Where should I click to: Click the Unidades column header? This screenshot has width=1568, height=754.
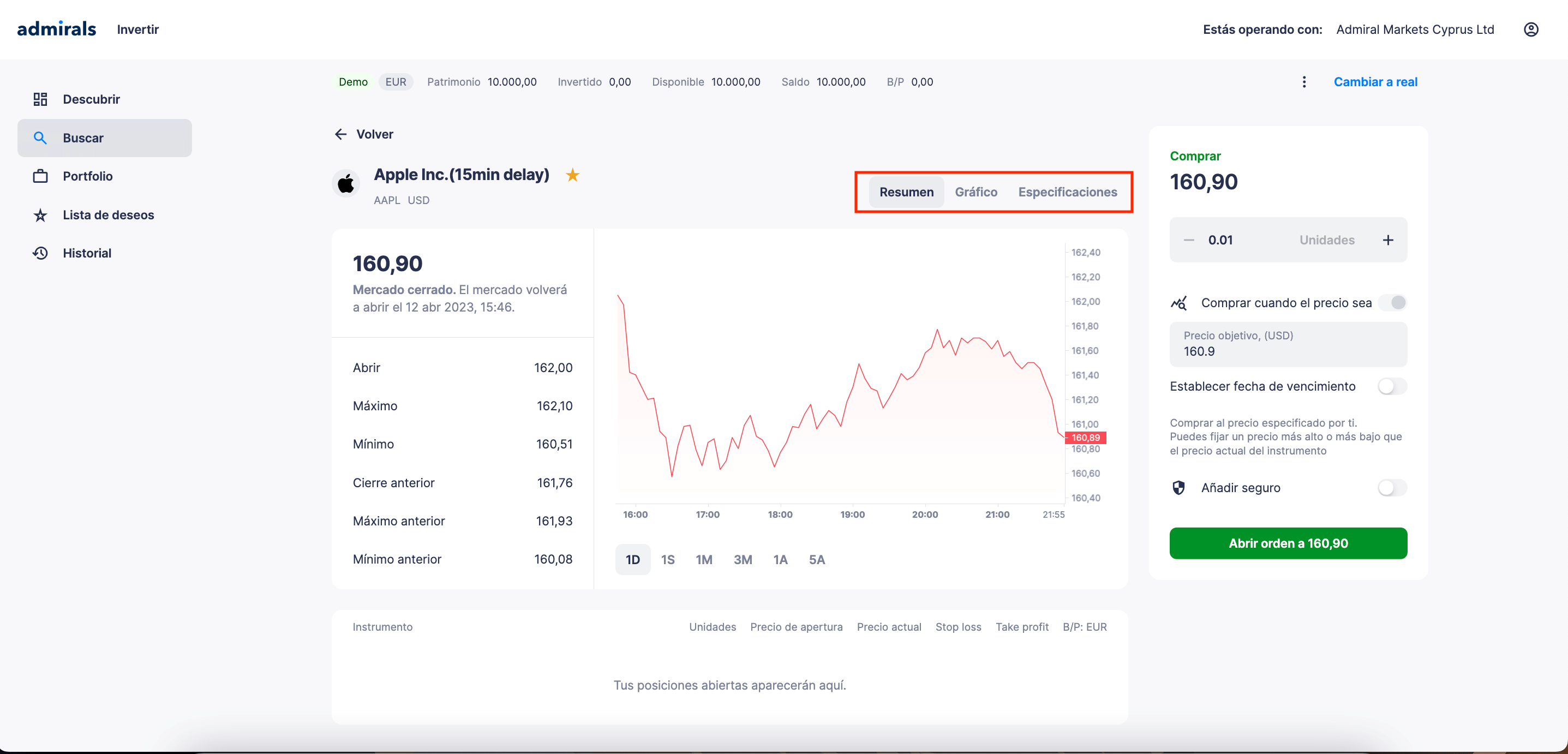click(x=712, y=627)
